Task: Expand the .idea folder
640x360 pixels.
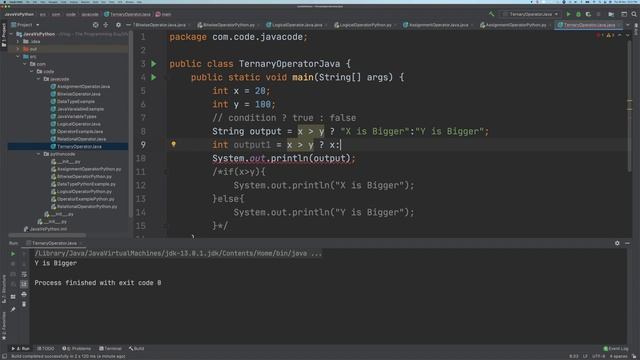Action: click(18, 42)
